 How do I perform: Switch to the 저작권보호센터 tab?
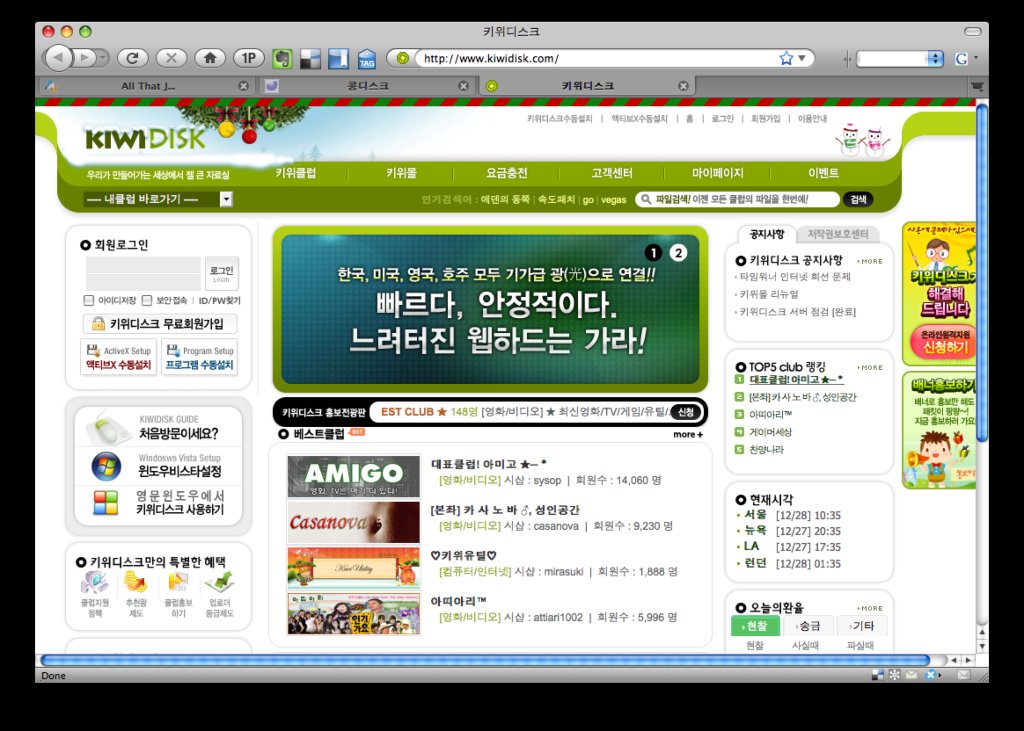click(838, 234)
